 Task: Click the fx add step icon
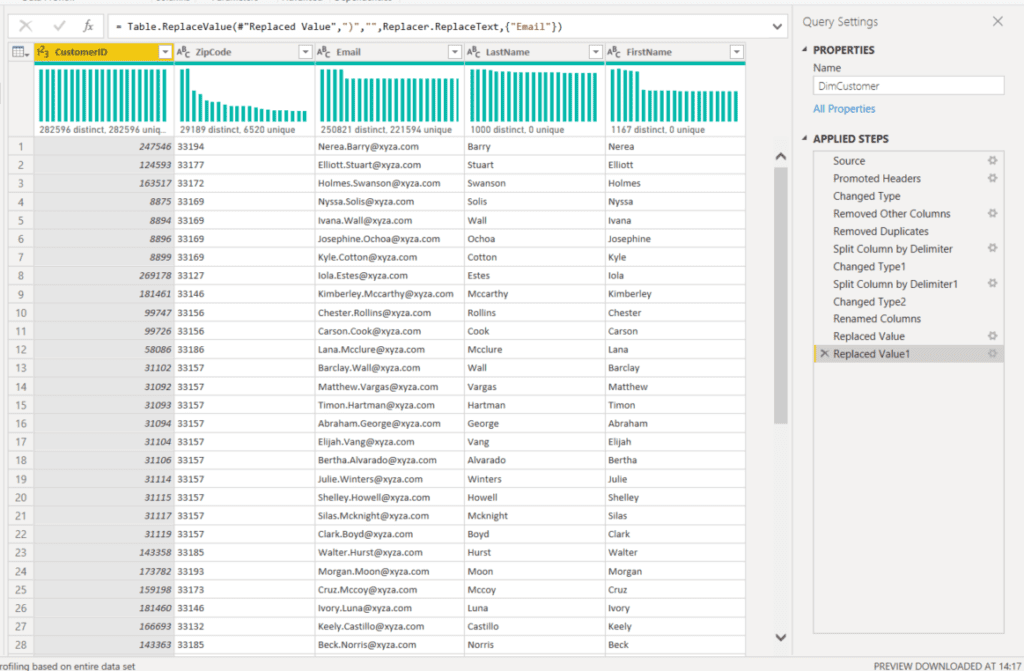pyautogui.click(x=88, y=26)
